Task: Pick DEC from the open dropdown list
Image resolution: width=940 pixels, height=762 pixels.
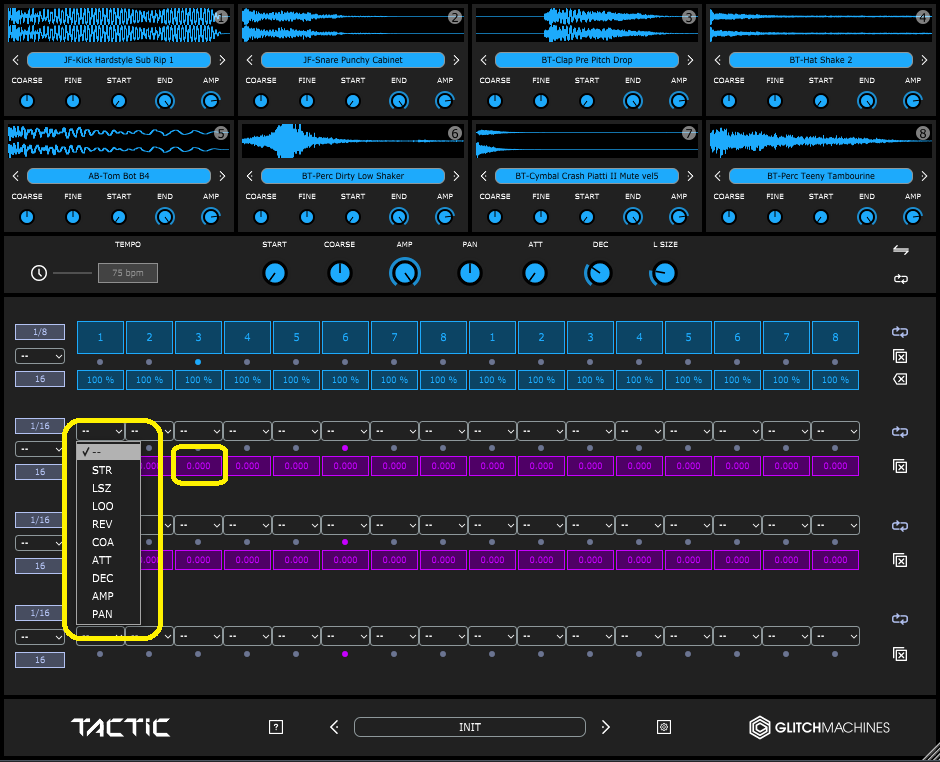Action: [x=109, y=578]
